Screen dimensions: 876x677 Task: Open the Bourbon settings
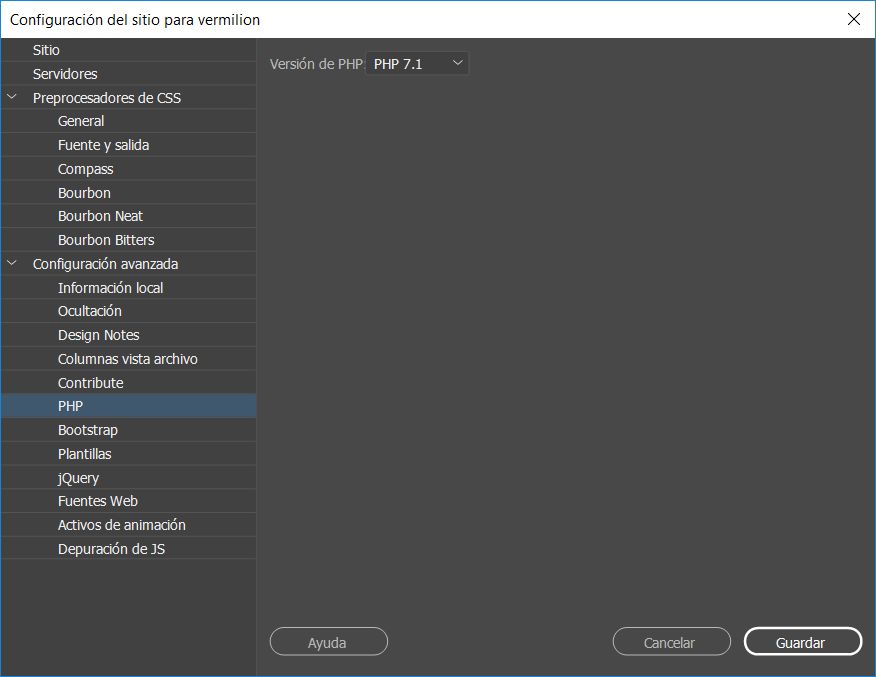point(84,192)
